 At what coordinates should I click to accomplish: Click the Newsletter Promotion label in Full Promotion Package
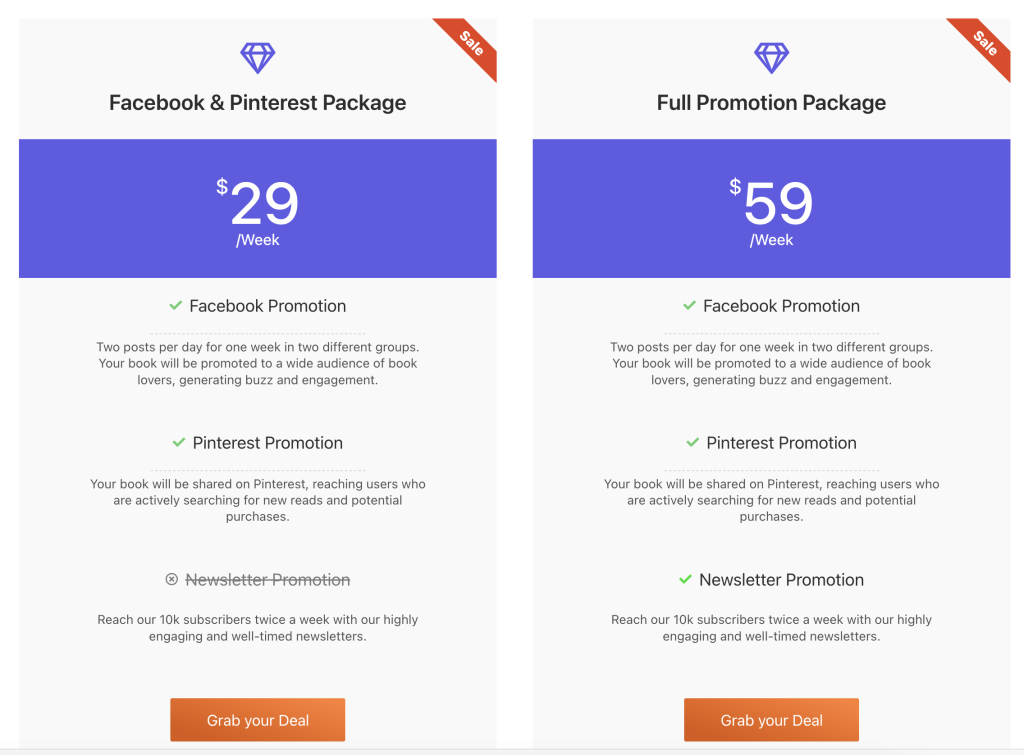coord(781,580)
